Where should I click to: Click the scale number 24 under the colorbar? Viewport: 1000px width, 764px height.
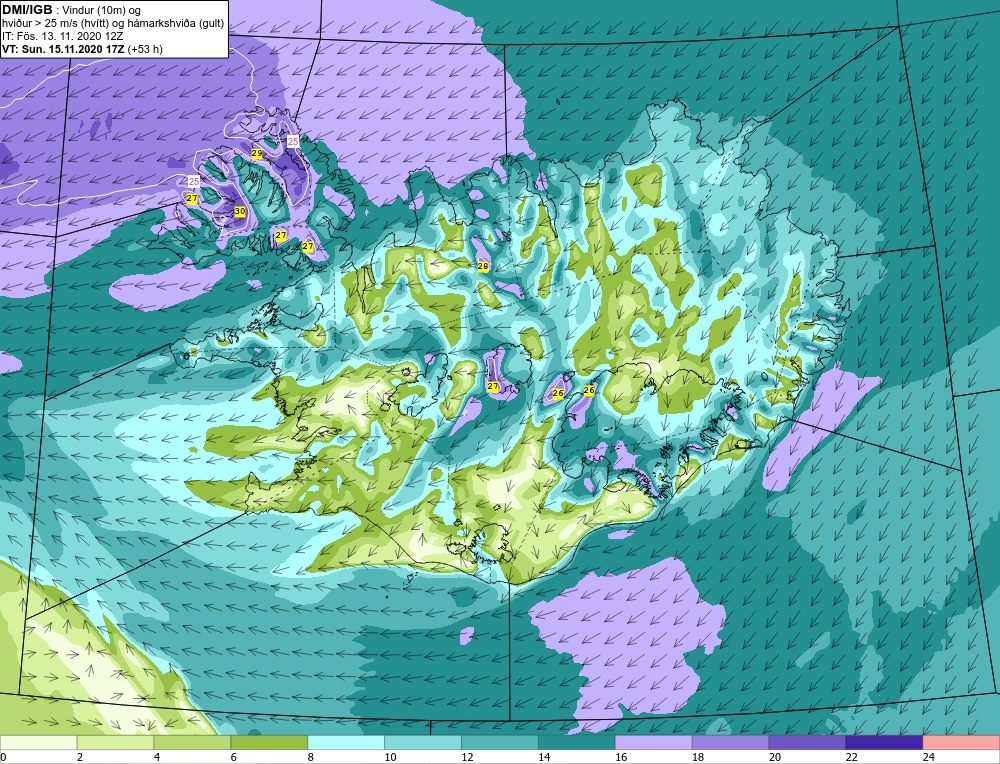tap(929, 757)
